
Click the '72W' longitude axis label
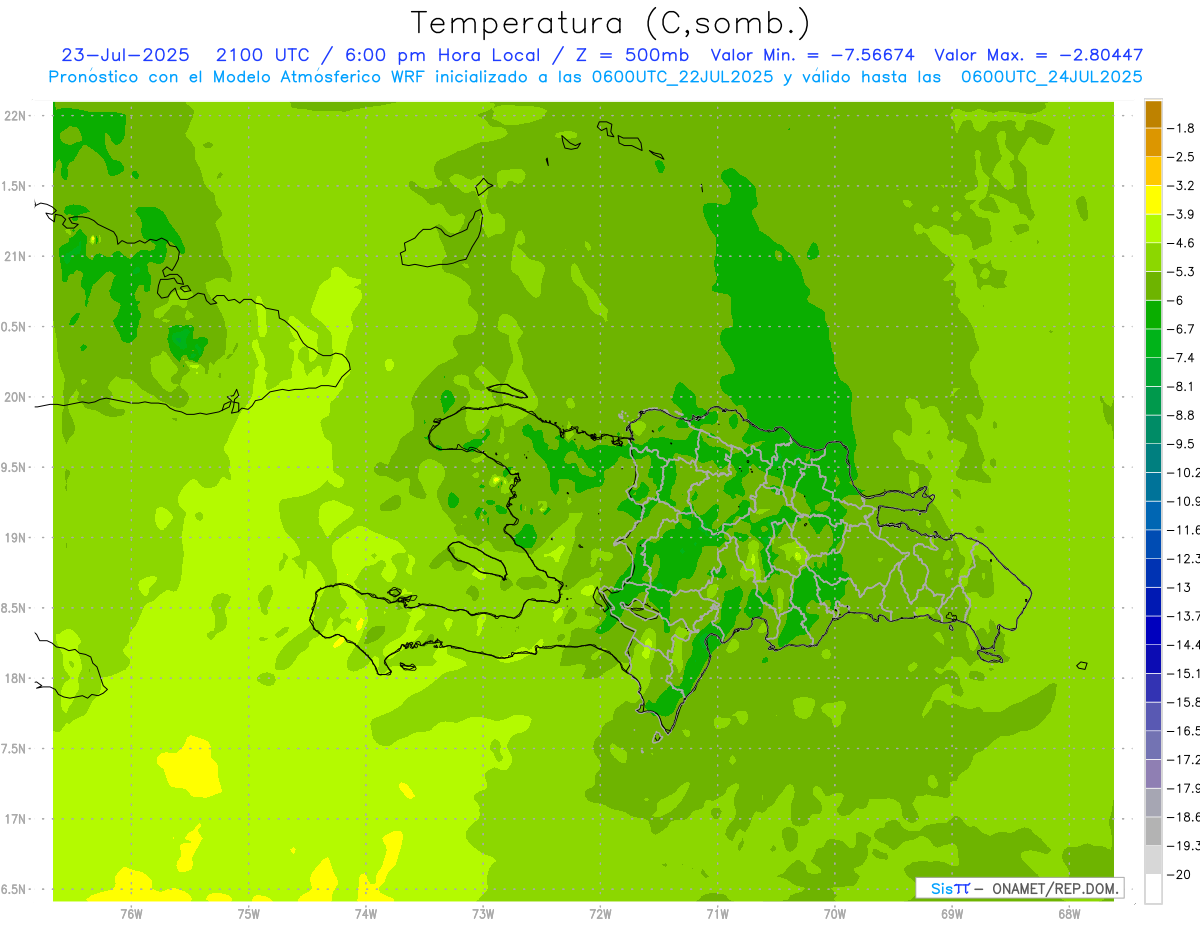[x=600, y=914]
